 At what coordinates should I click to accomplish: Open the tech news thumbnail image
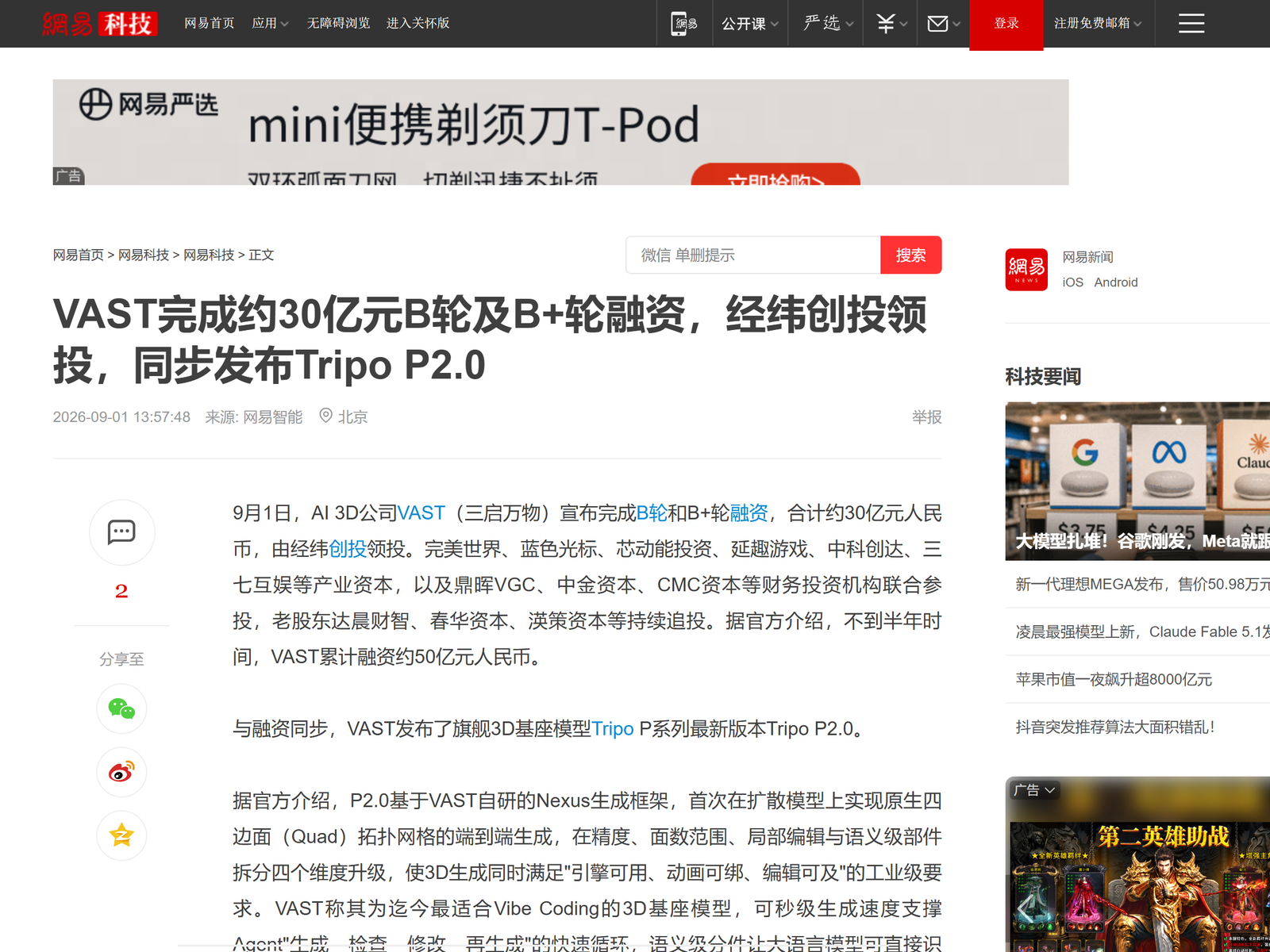(1137, 481)
